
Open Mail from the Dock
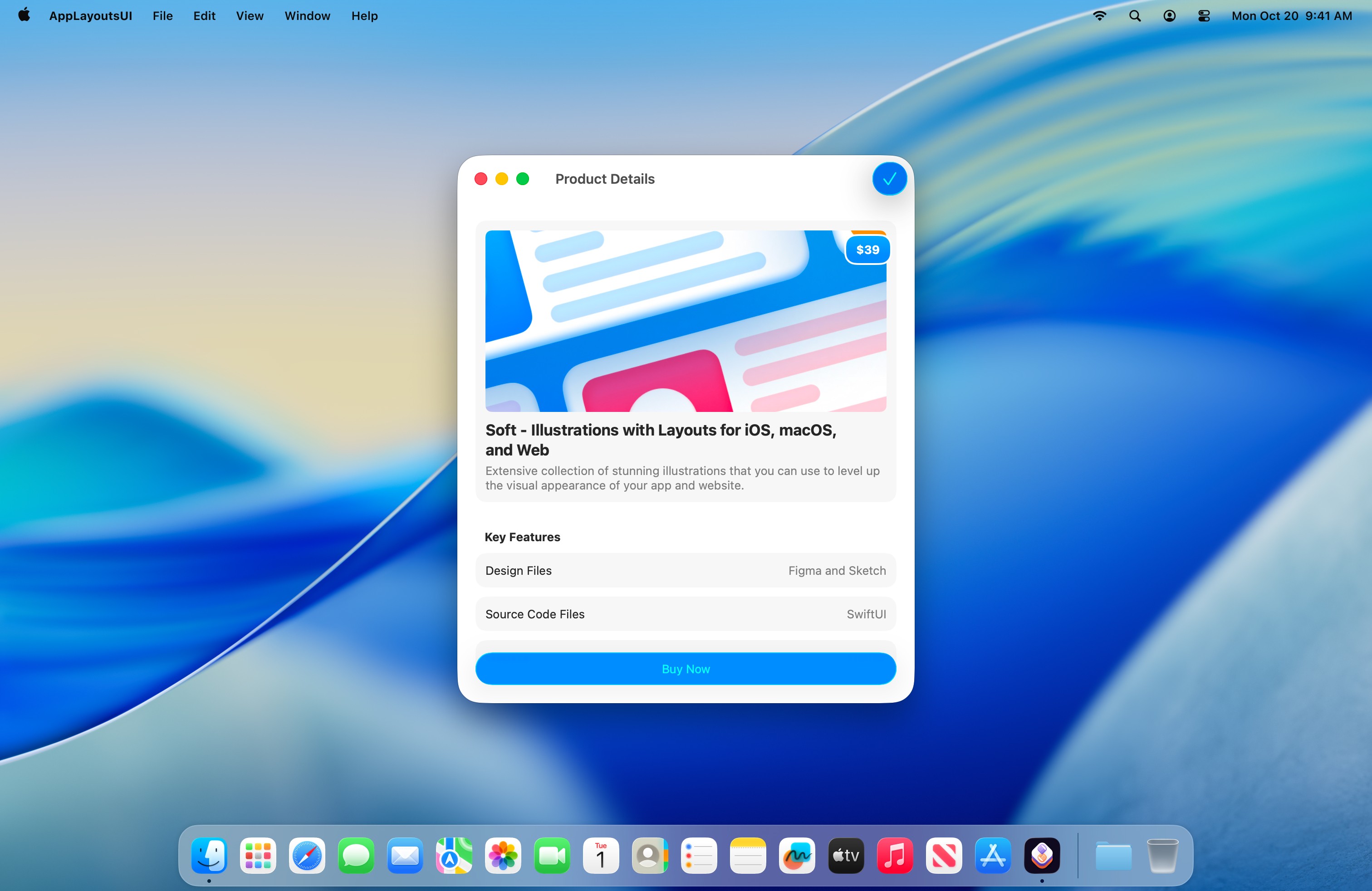click(405, 855)
